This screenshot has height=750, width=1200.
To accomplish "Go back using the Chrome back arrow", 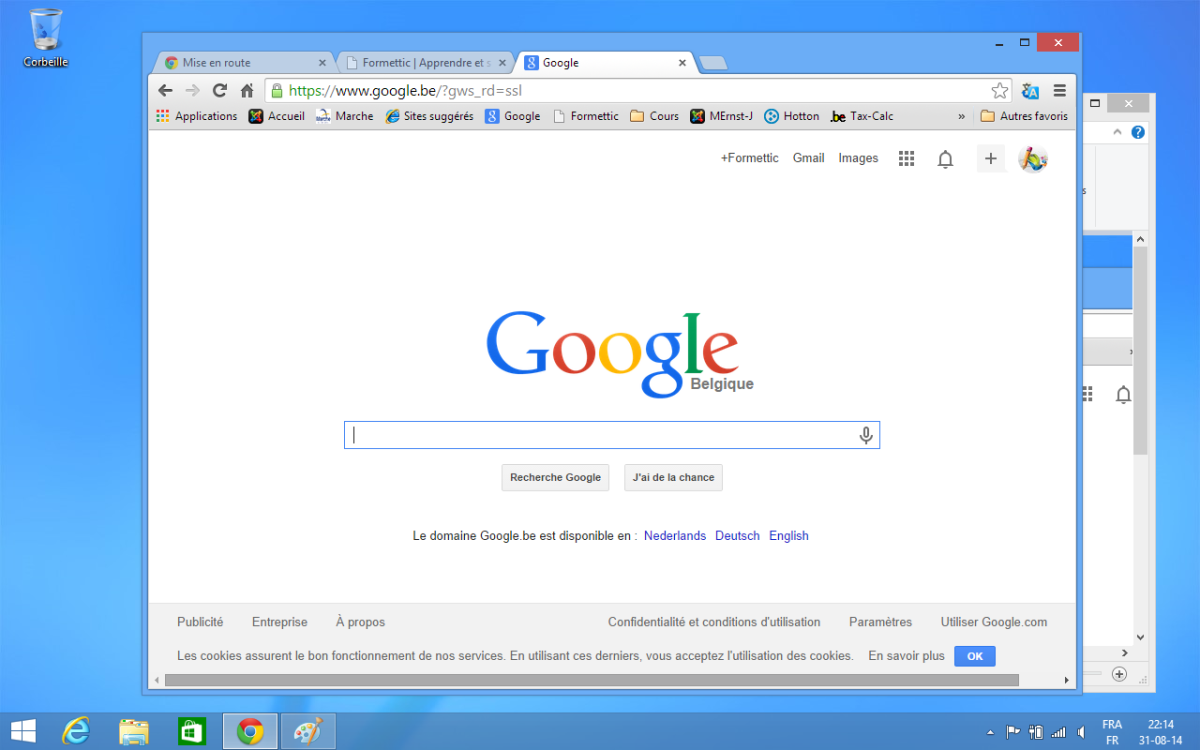I will tap(166, 90).
